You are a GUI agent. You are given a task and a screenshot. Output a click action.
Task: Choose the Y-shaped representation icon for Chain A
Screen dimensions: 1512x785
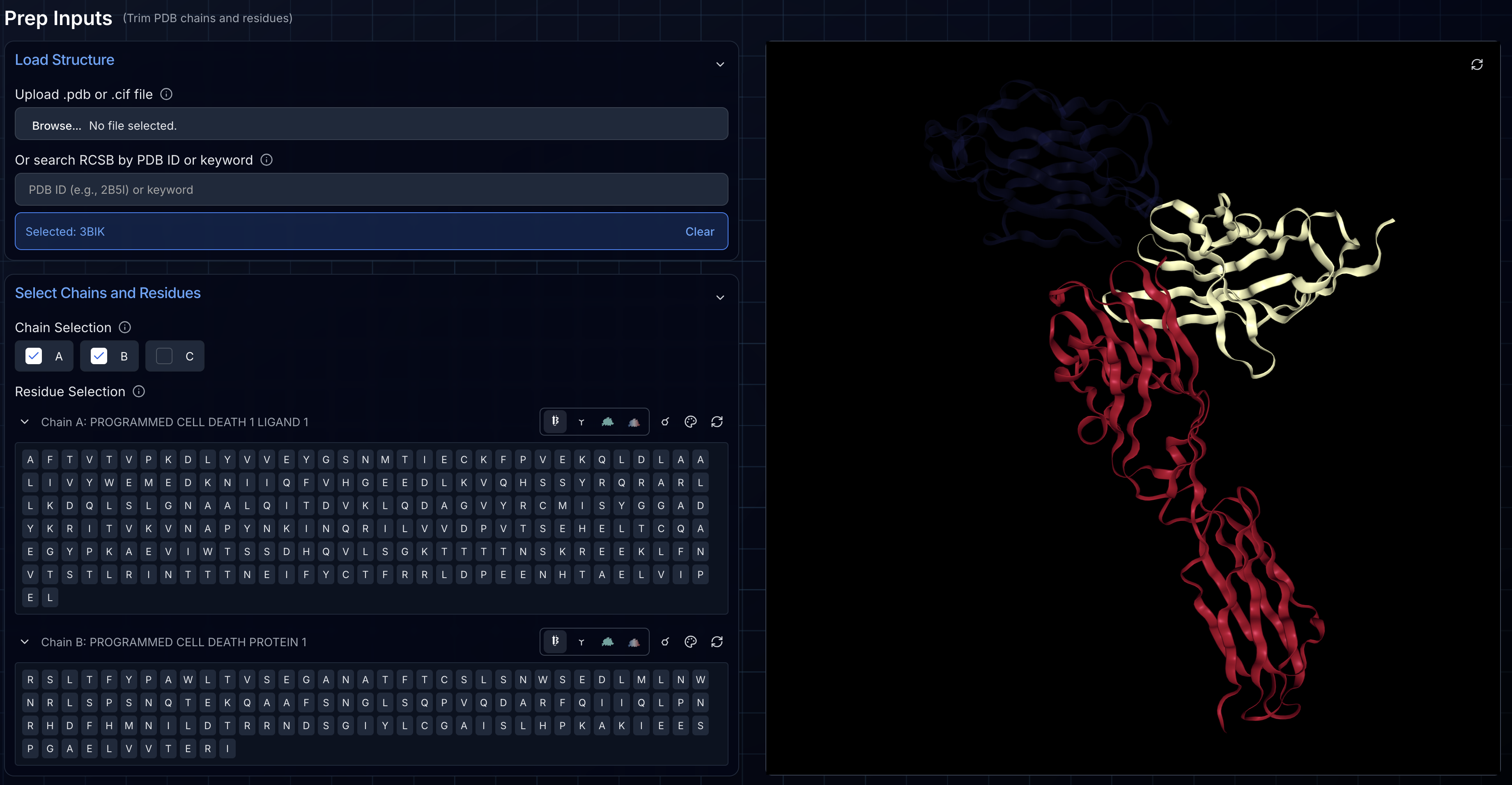click(581, 422)
